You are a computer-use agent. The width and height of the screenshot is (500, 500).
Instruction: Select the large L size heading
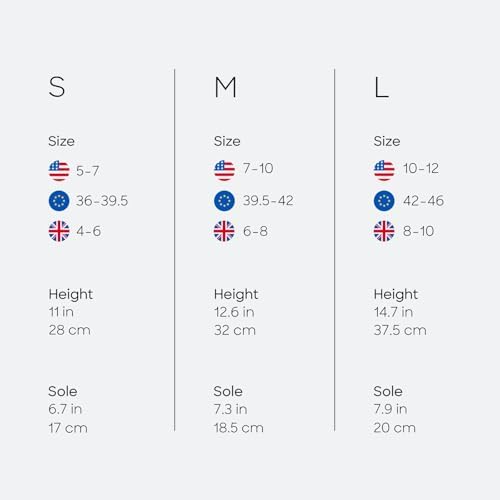pyautogui.click(x=381, y=87)
